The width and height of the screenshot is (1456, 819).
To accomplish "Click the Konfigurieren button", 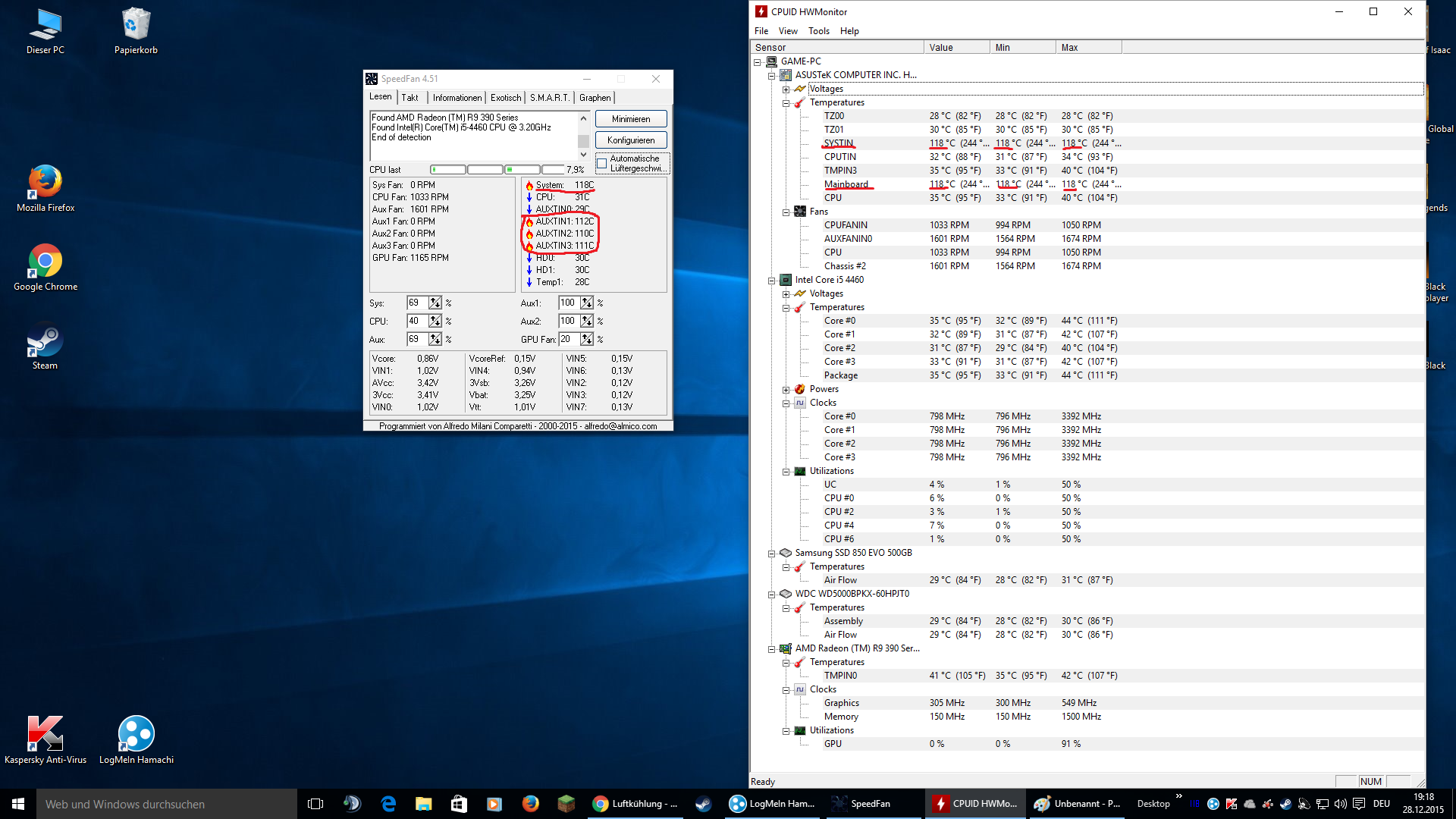I will 631,140.
